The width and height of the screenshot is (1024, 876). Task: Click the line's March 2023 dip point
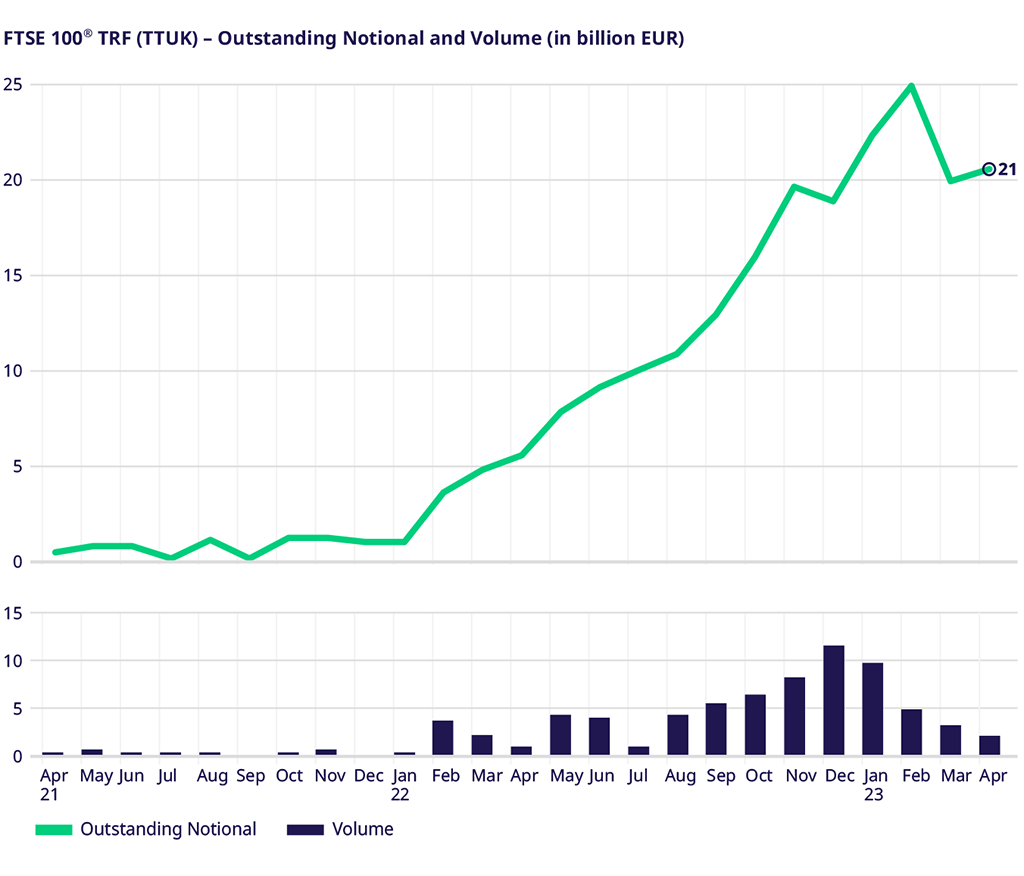click(950, 181)
